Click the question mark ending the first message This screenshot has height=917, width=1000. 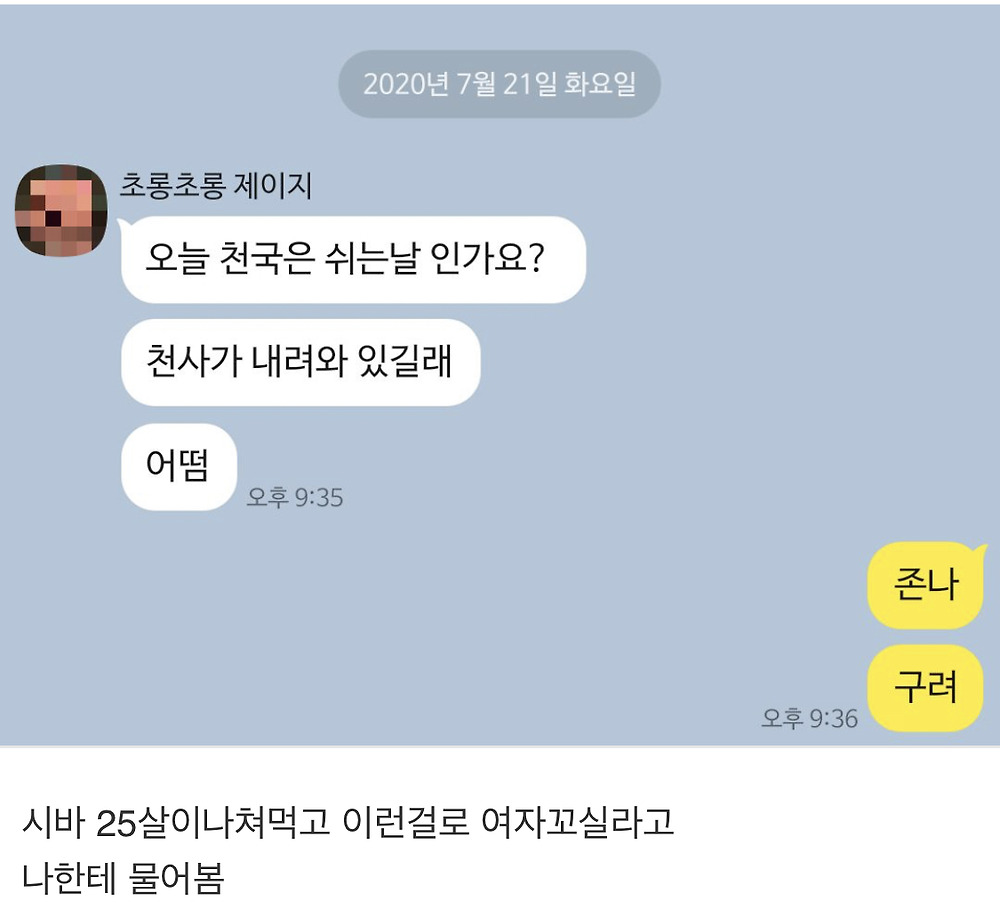click(x=536, y=258)
